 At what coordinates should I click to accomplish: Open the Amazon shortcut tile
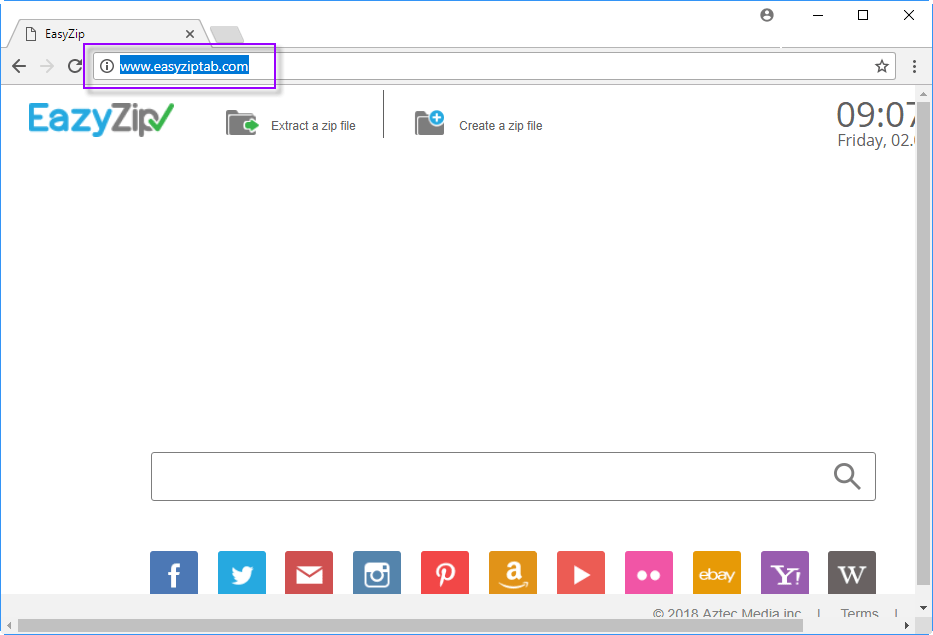[513, 573]
